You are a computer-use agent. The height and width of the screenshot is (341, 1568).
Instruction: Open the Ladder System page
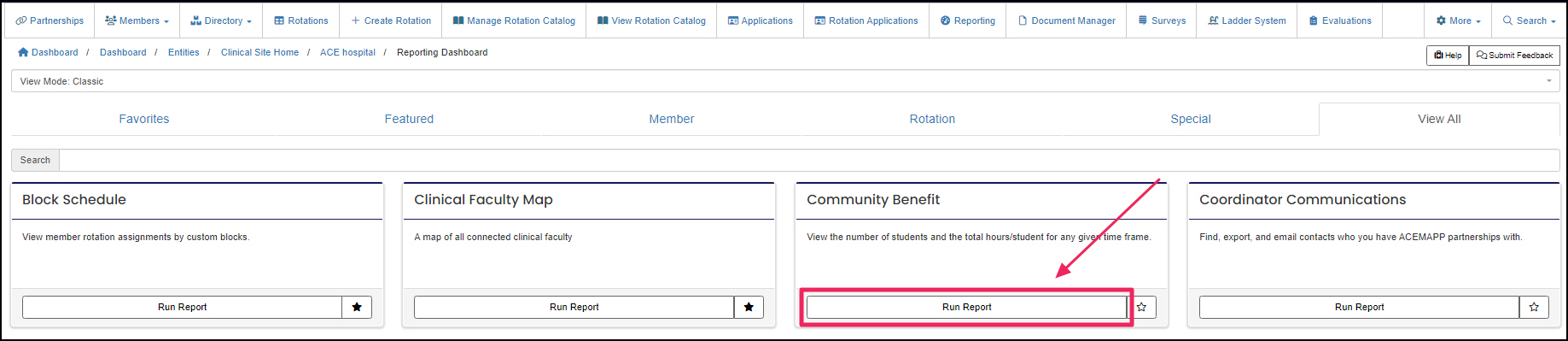1247,21
